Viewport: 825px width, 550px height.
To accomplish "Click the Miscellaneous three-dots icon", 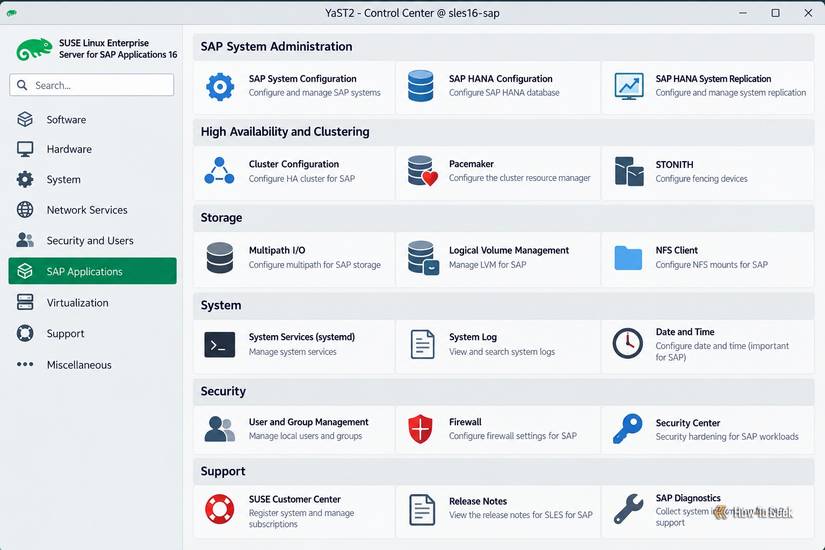I will click(x=25, y=364).
